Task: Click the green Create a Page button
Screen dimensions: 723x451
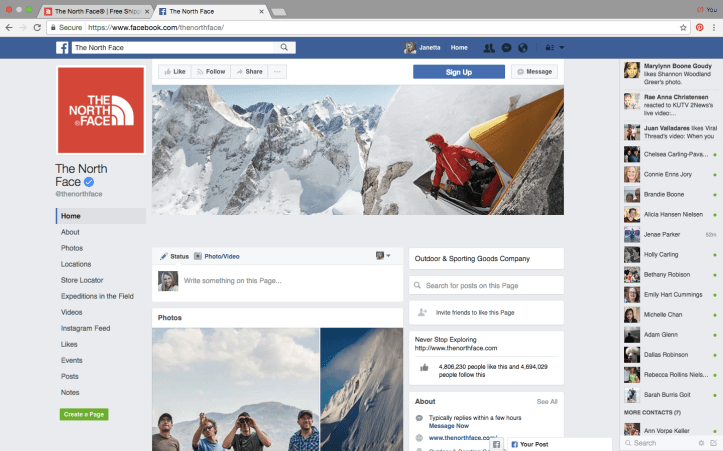Action: (x=84, y=414)
